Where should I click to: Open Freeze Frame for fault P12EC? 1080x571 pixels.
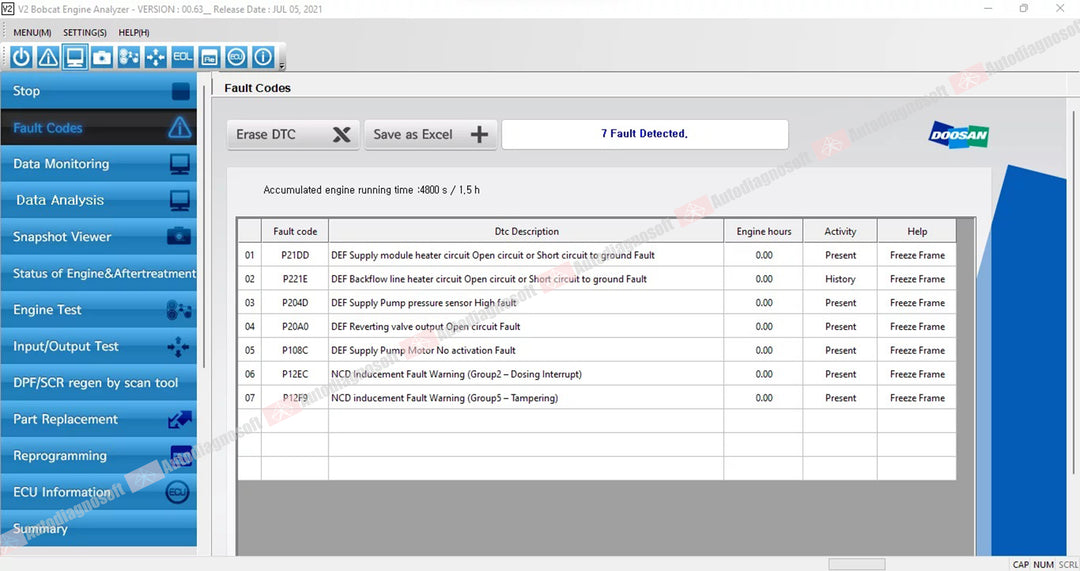tap(917, 374)
